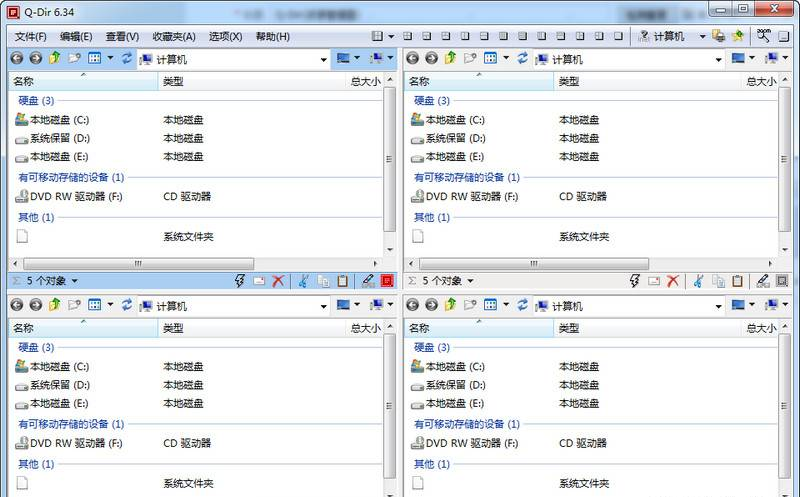Refresh the bottom-left pane
This screenshot has height=497, width=800.
pyautogui.click(x=127, y=305)
